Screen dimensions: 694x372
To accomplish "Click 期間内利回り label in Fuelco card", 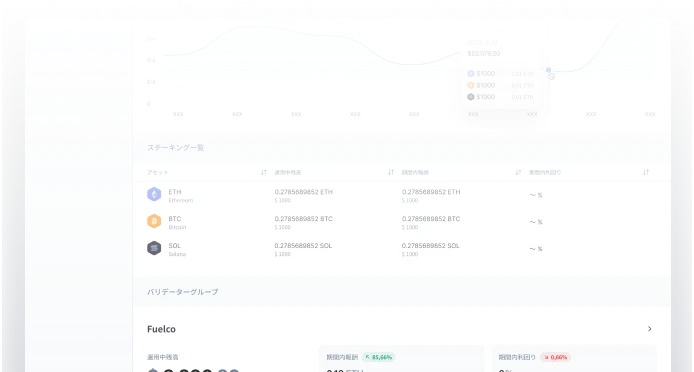I will (517, 357).
